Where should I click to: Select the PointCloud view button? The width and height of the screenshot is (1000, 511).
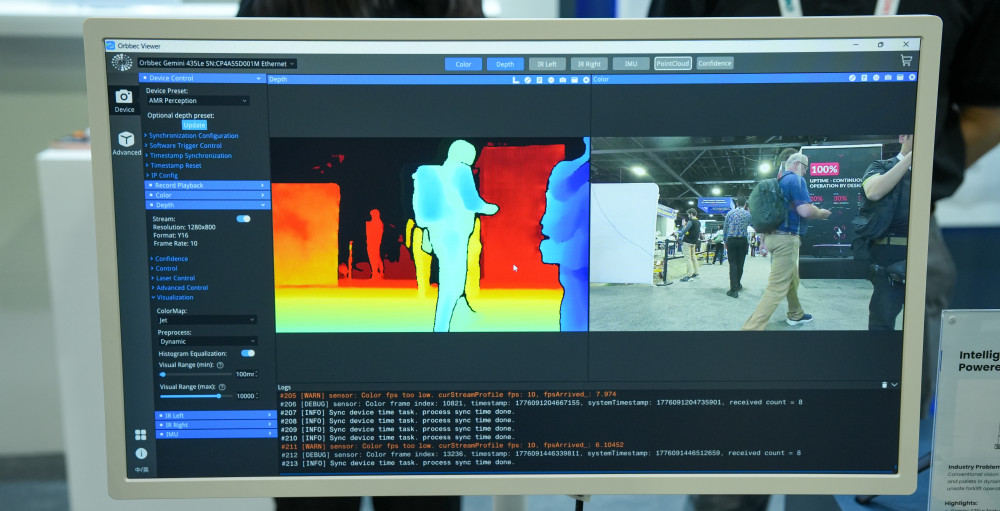(x=673, y=64)
